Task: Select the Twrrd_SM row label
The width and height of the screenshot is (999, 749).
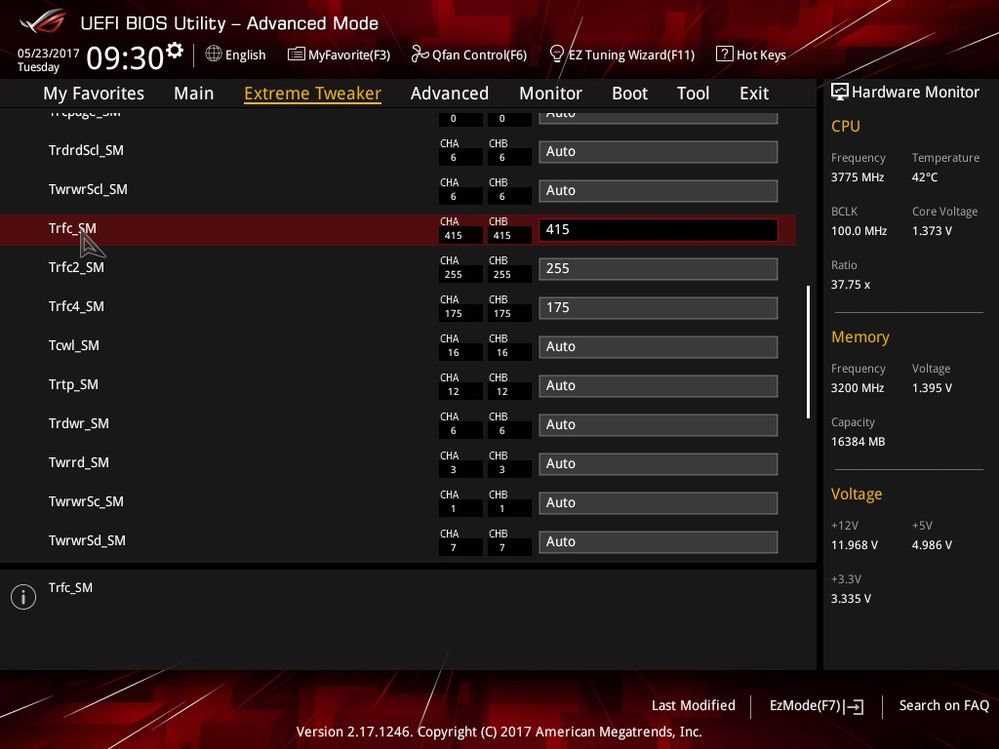Action: [x=79, y=462]
